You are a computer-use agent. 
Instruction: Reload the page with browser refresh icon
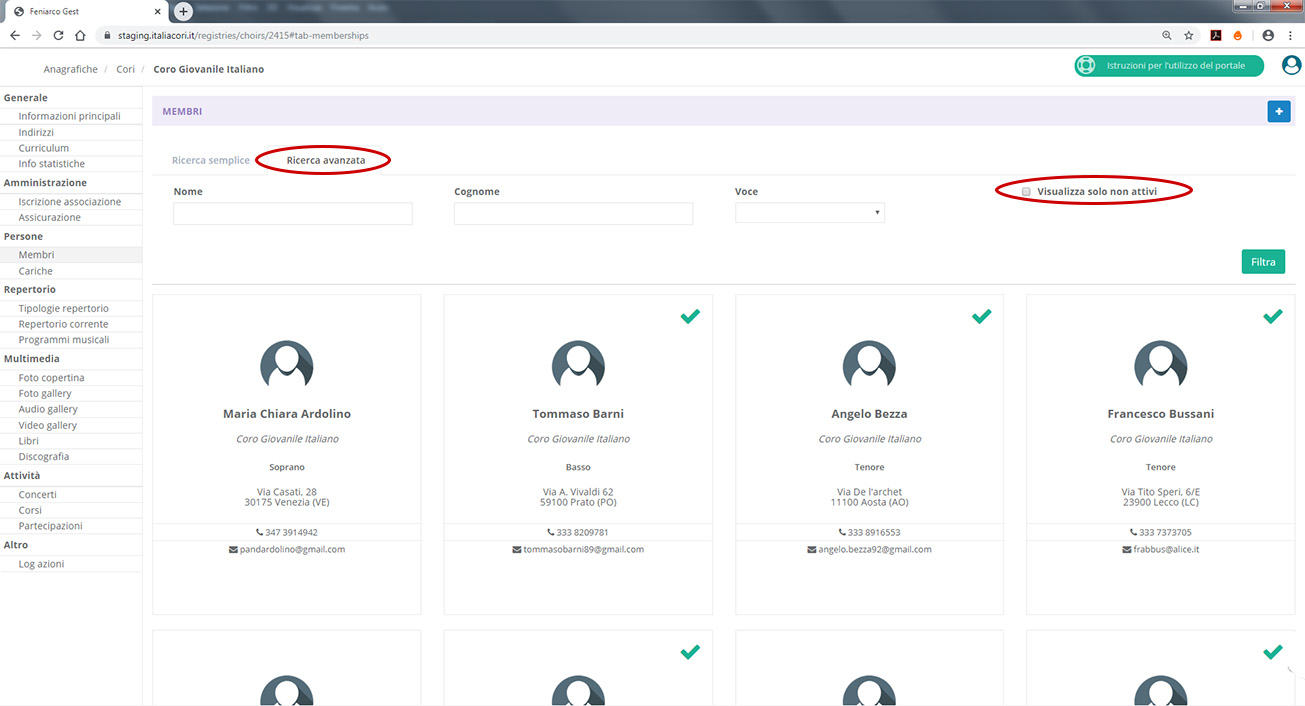coord(59,35)
